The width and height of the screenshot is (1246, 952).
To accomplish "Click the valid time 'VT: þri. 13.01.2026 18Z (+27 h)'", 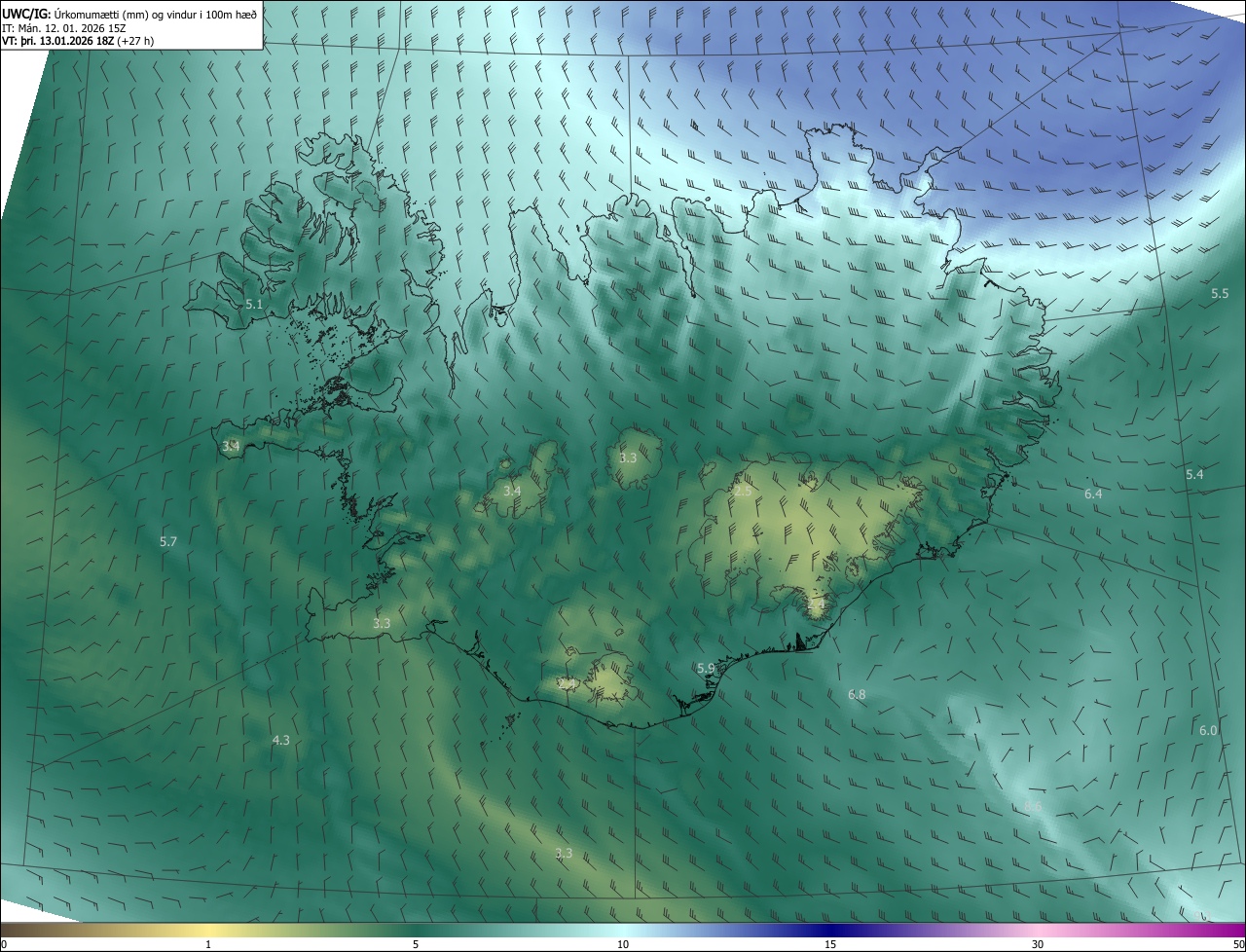I will pos(78,41).
